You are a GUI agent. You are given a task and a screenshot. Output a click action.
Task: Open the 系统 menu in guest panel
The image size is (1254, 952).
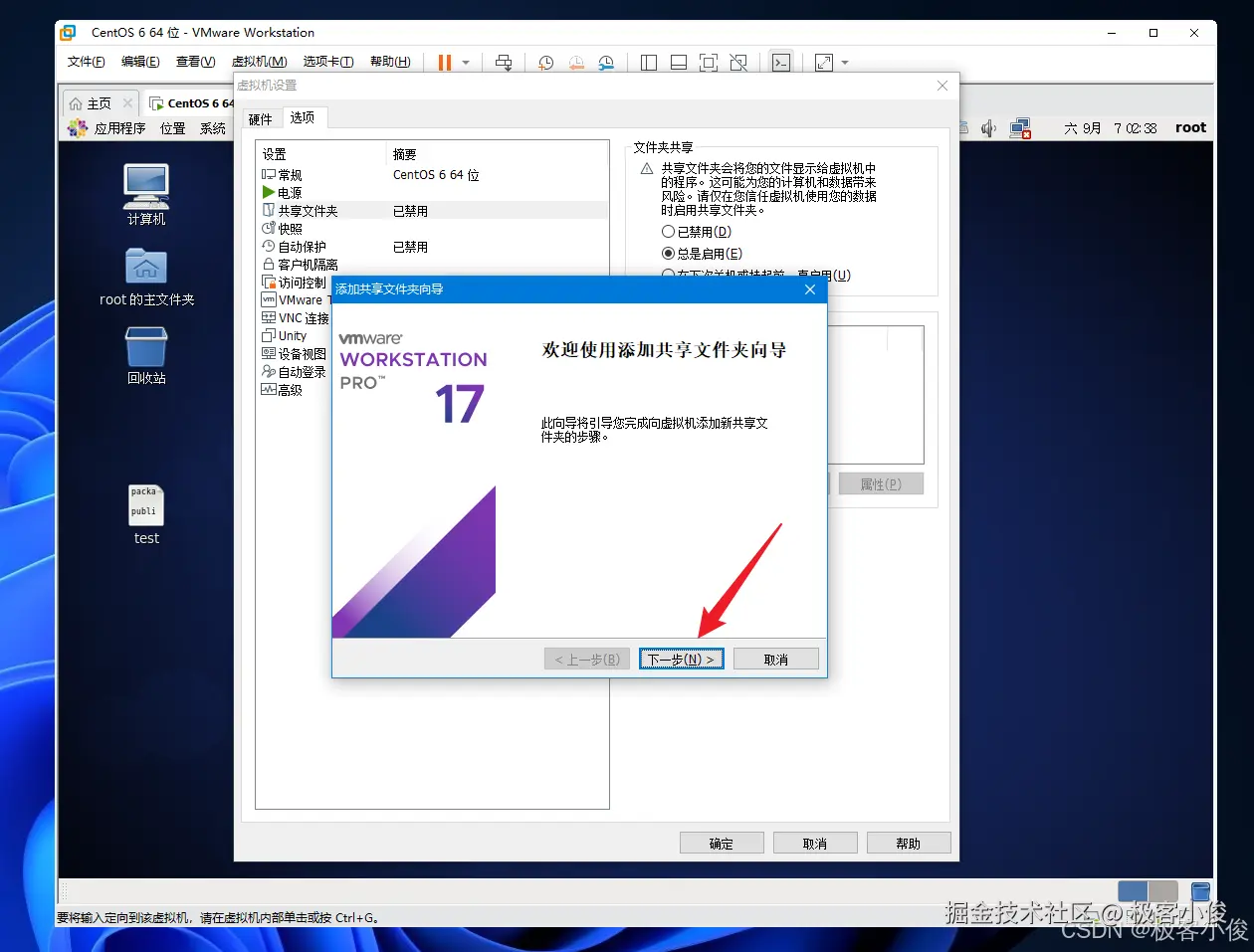tap(213, 128)
